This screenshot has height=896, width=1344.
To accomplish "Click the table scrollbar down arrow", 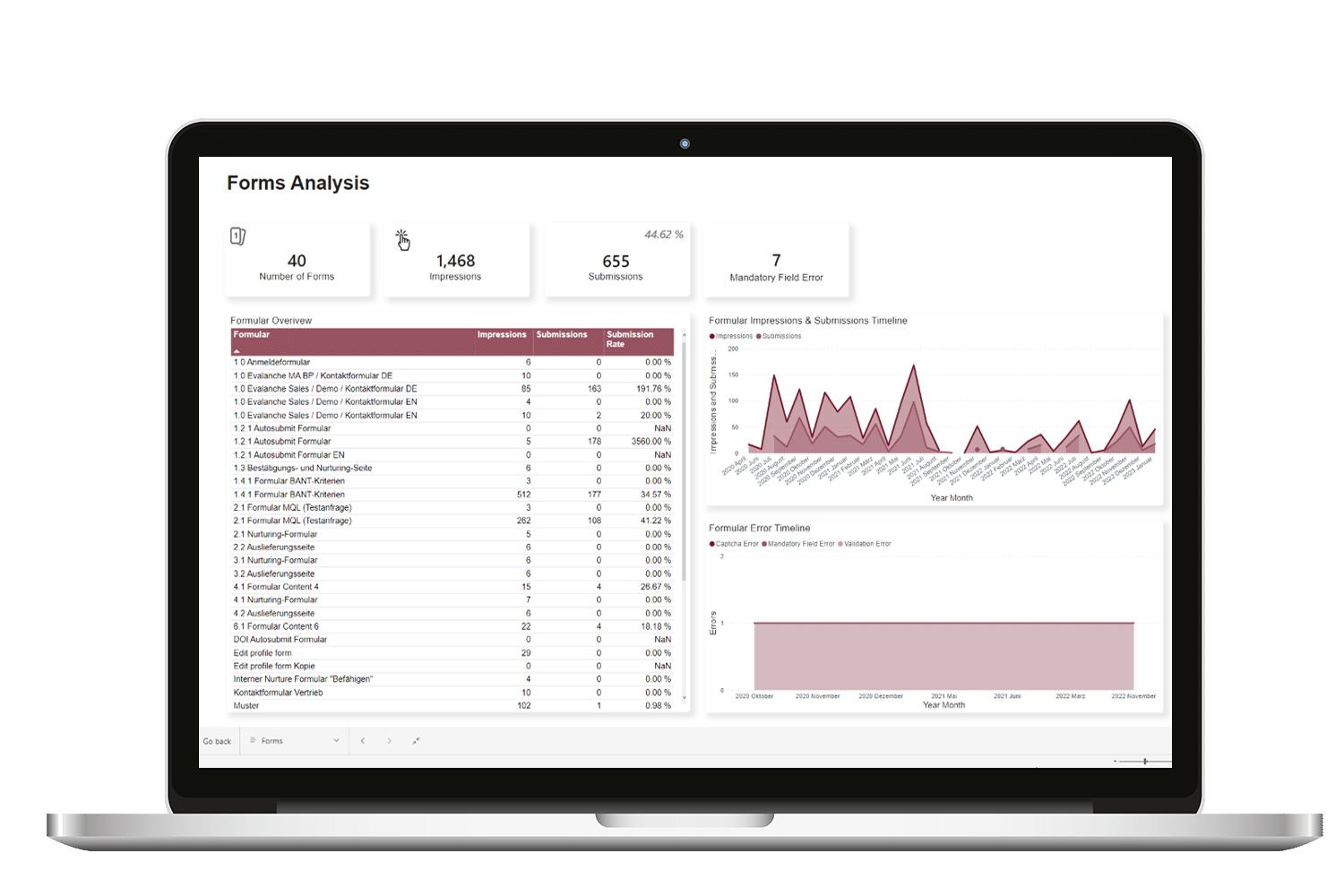I will pyautogui.click(x=685, y=697).
